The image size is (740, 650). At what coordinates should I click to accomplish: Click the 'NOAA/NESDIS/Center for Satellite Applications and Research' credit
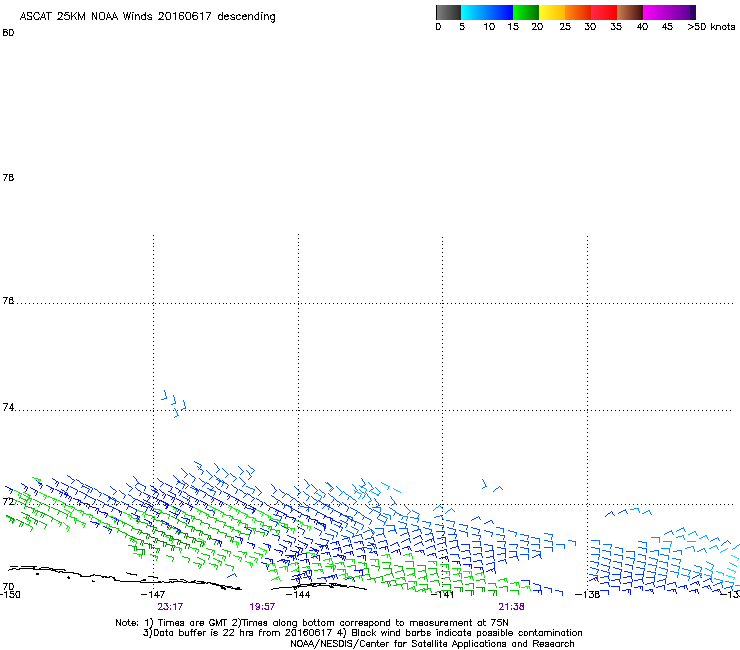click(432, 644)
